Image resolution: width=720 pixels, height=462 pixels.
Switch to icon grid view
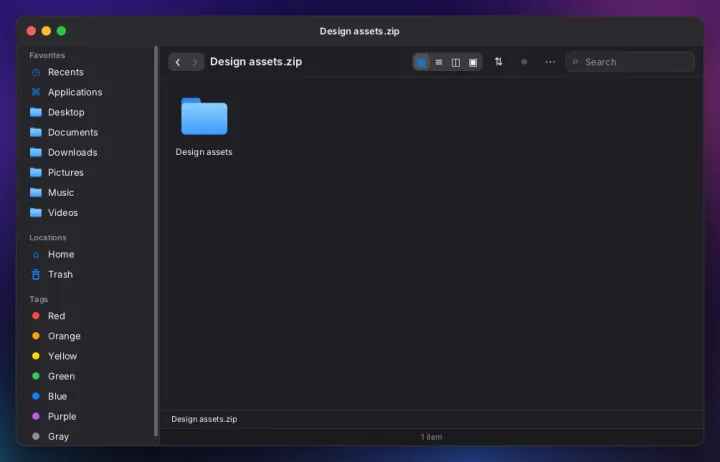421,62
